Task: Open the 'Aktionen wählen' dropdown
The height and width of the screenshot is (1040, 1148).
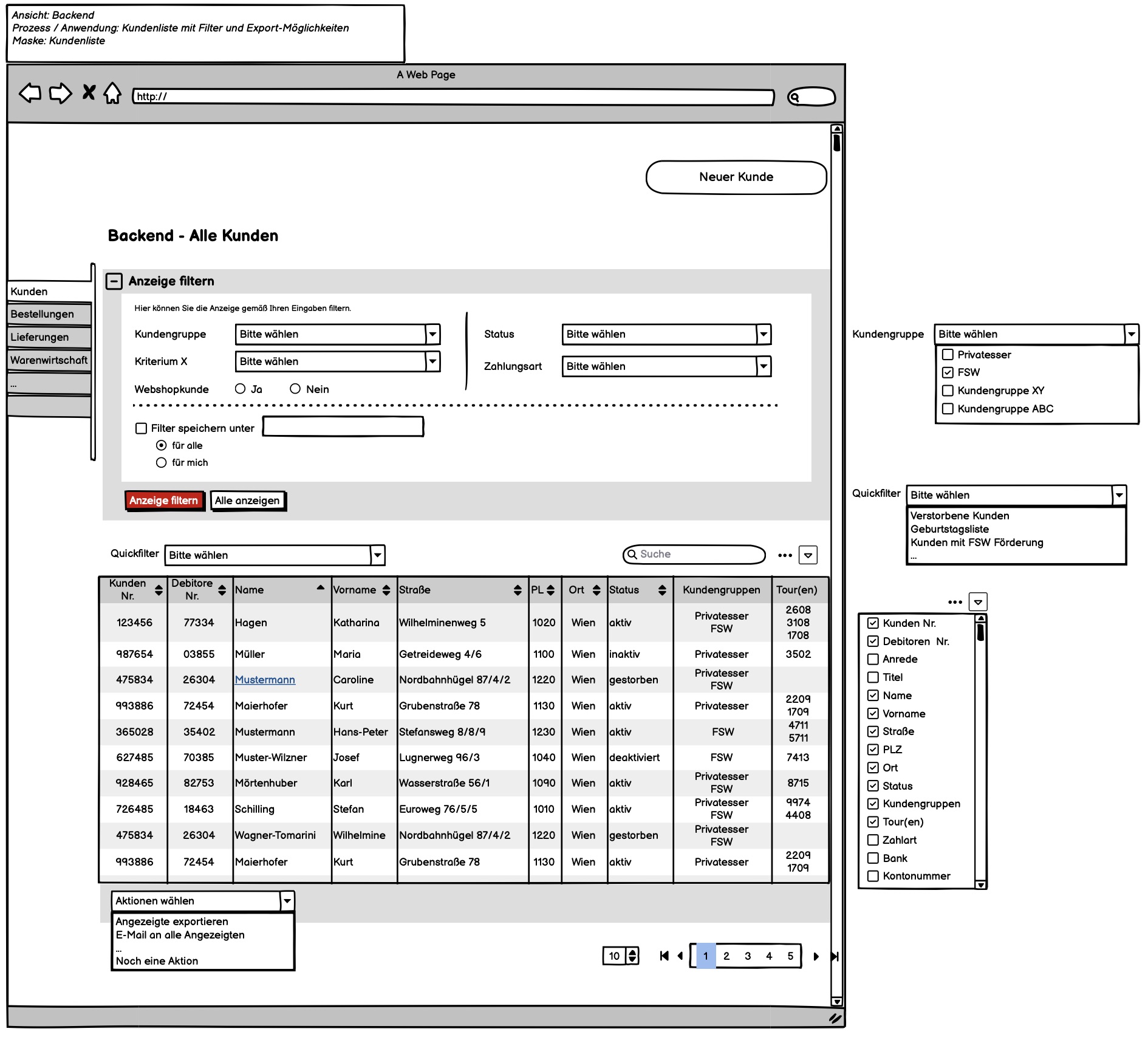Action: [287, 901]
